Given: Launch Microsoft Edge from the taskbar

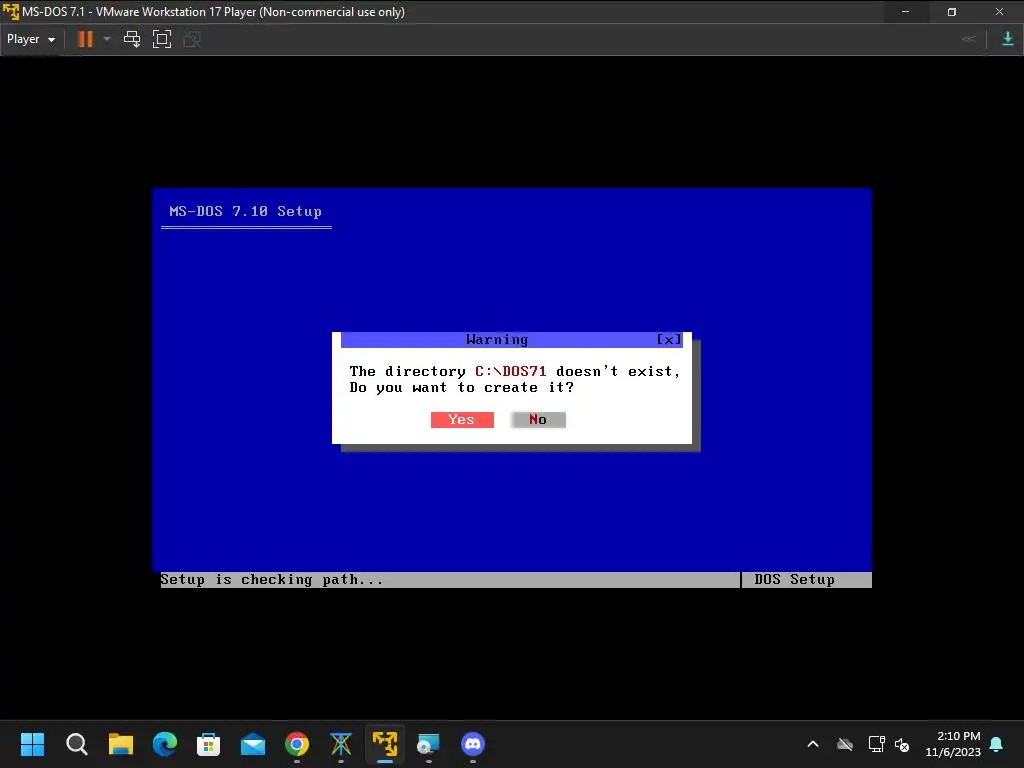Looking at the screenshot, I should [x=165, y=744].
